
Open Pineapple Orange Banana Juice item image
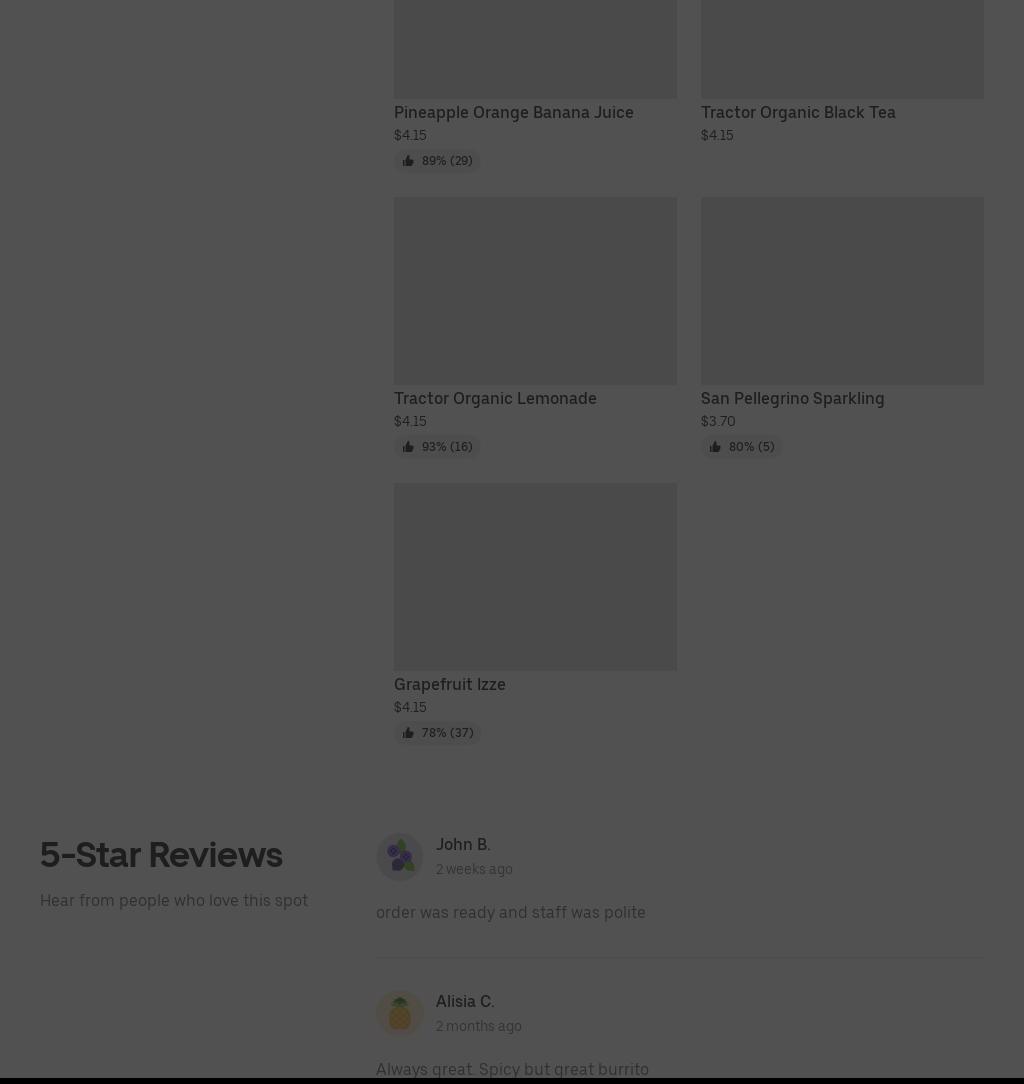(535, 48)
